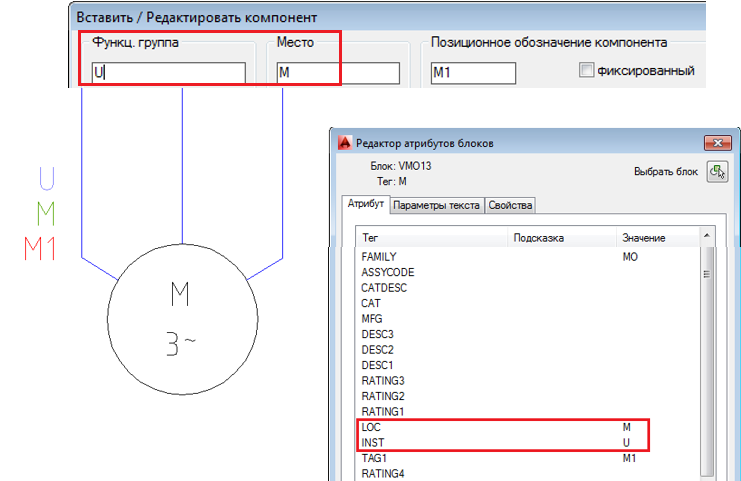Image resolution: width=741 pixels, height=481 pixels.
Task: Click the Место input field
Action: pyautogui.click(x=338, y=73)
